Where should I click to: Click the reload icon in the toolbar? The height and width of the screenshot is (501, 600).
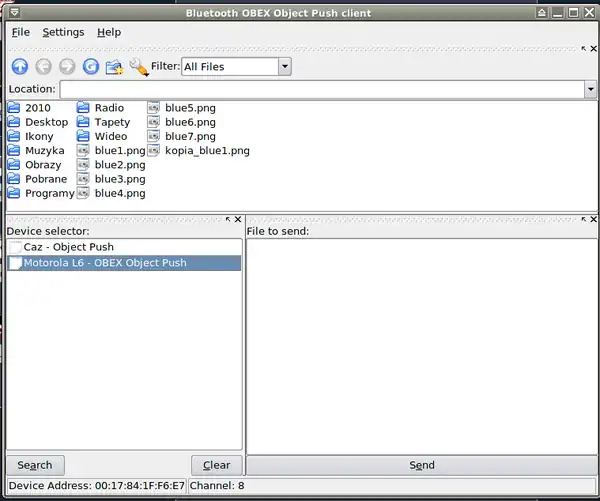(x=91, y=67)
